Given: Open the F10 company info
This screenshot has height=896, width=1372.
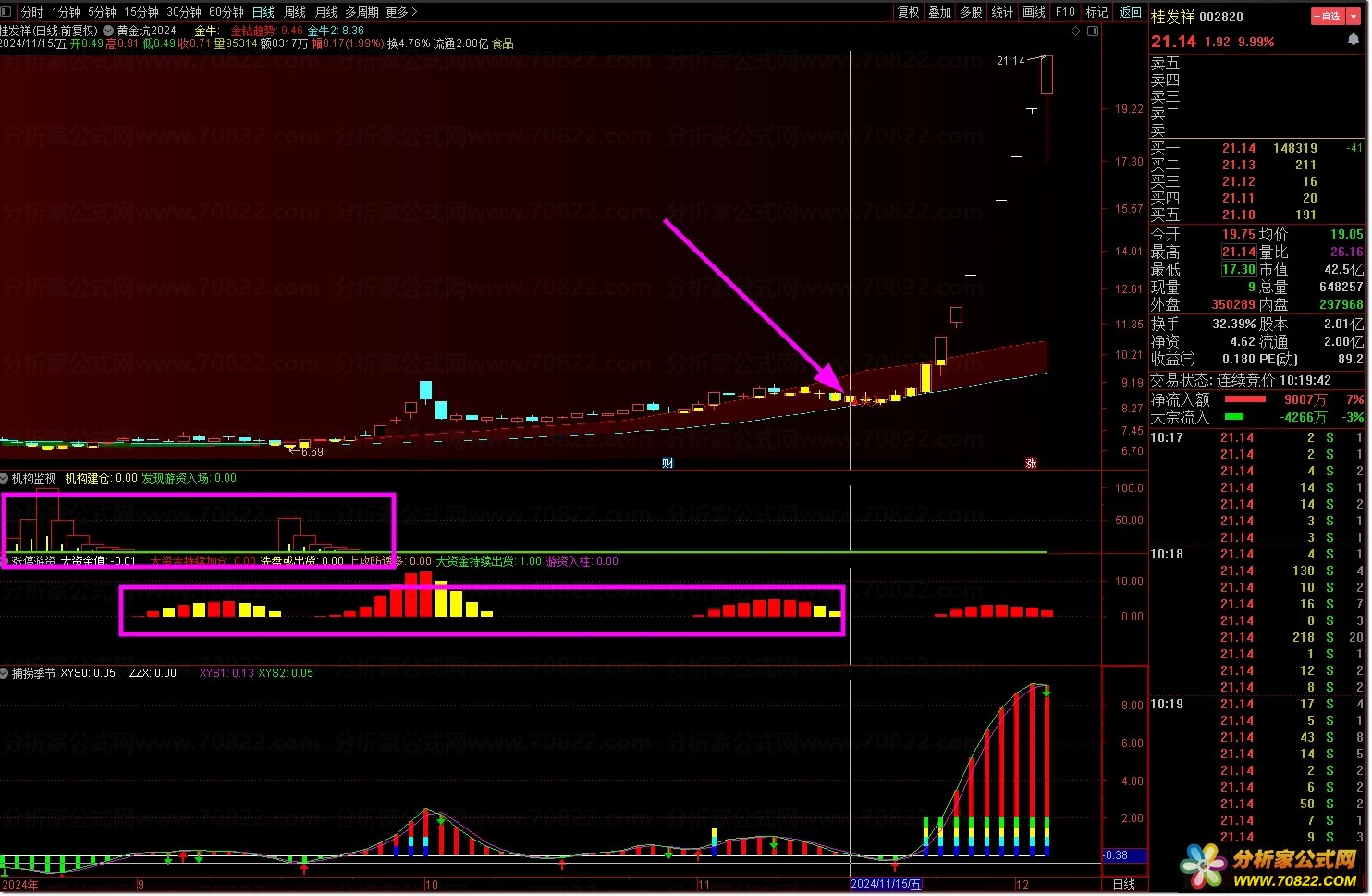Looking at the screenshot, I should coord(1066,12).
